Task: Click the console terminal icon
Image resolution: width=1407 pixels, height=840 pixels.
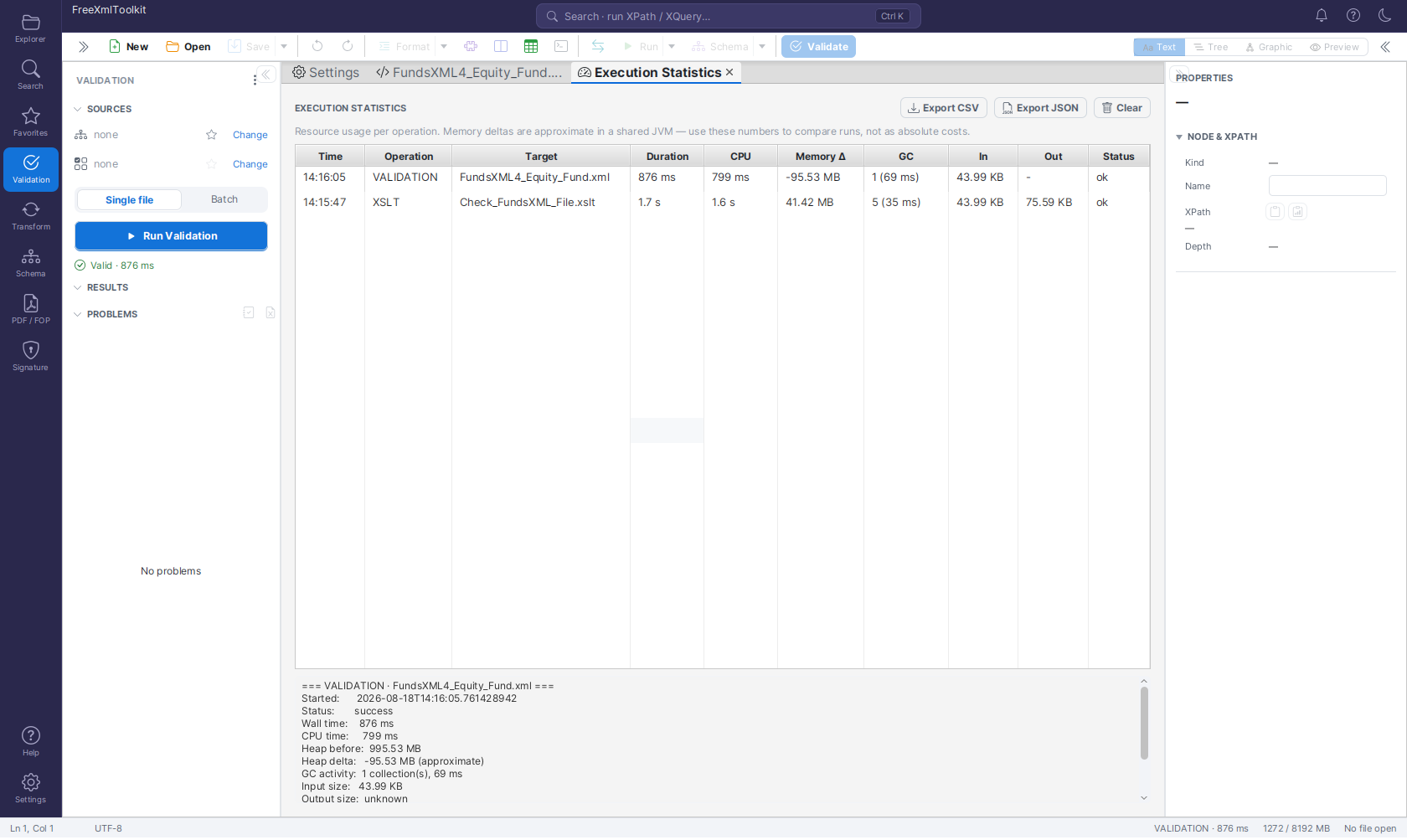Action: click(561, 47)
